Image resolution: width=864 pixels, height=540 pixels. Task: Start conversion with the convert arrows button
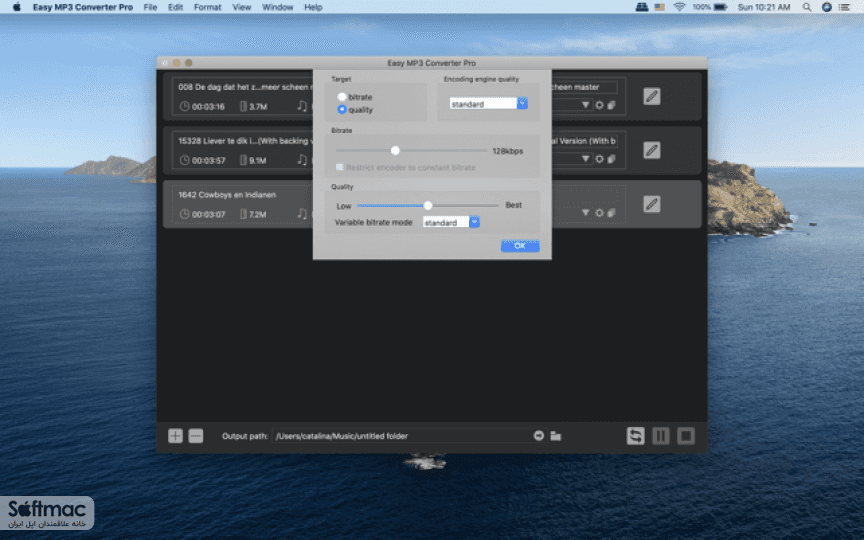pos(635,436)
